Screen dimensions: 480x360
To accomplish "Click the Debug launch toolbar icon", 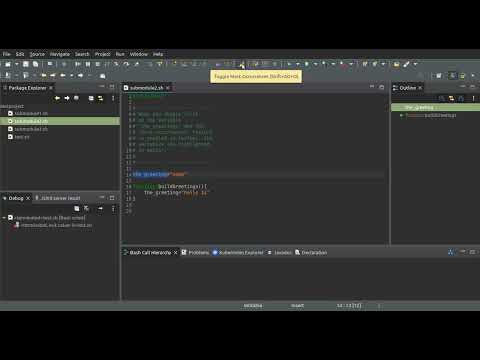I will (289, 64).
